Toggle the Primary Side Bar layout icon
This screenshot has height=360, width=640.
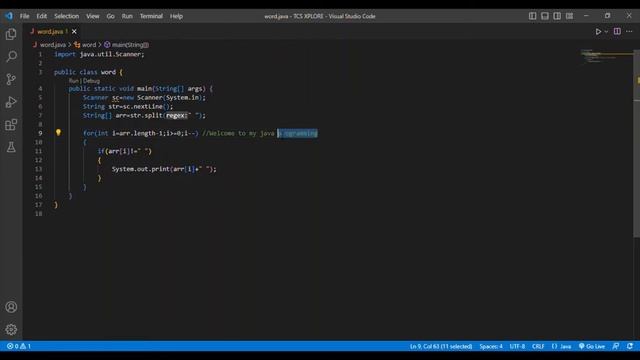(x=533, y=16)
